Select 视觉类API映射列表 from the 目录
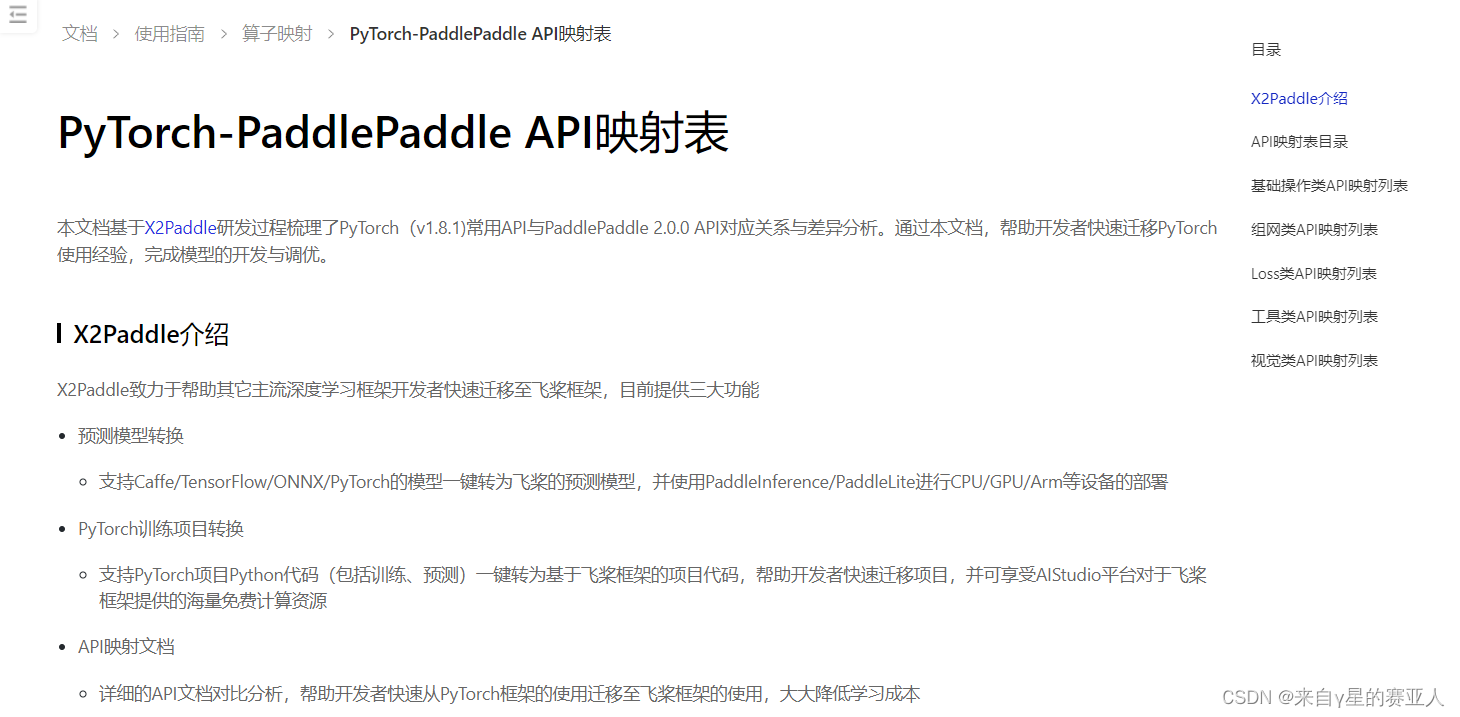The width and height of the screenshot is (1460, 717). [1313, 360]
